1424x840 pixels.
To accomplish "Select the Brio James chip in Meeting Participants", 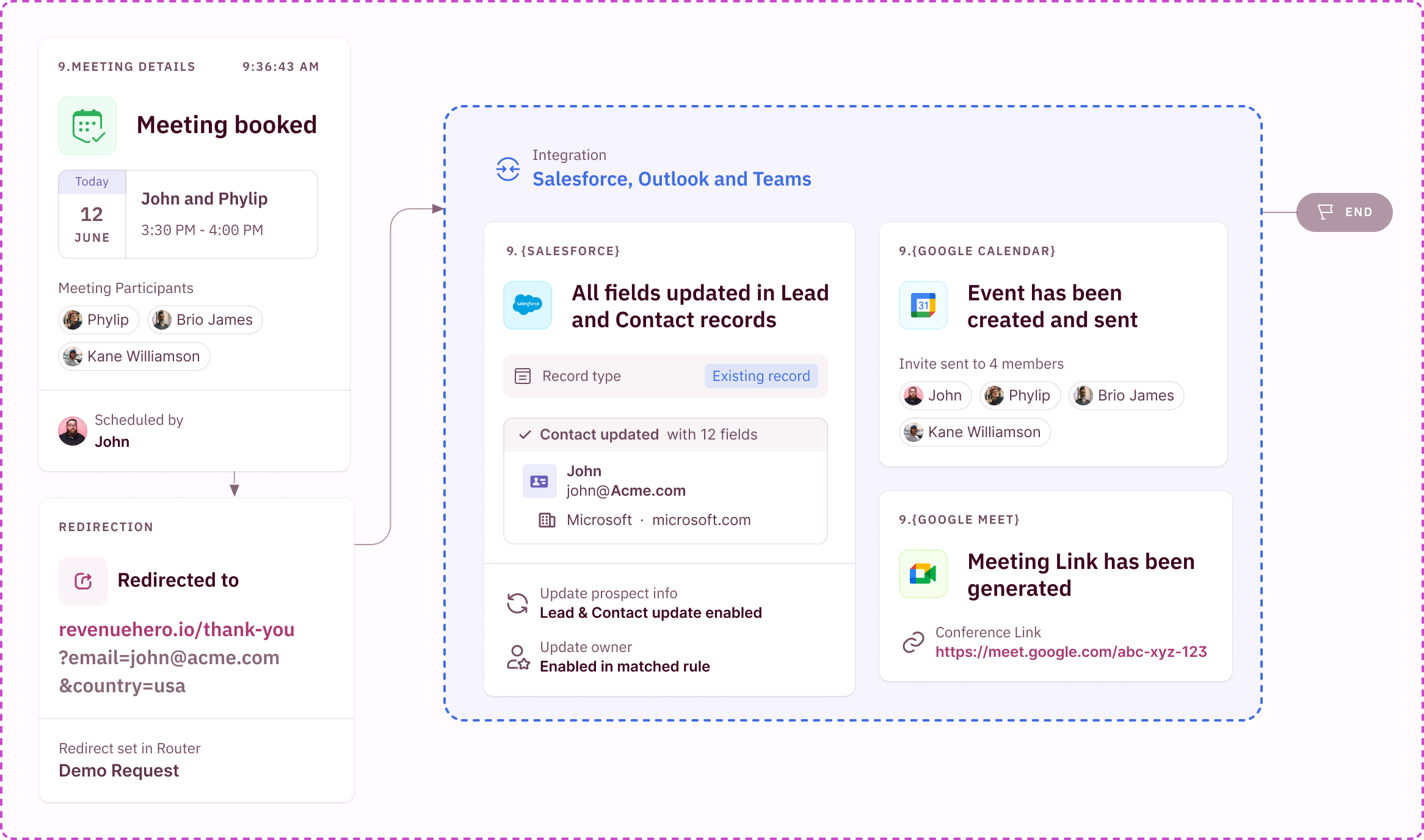I will click(205, 320).
